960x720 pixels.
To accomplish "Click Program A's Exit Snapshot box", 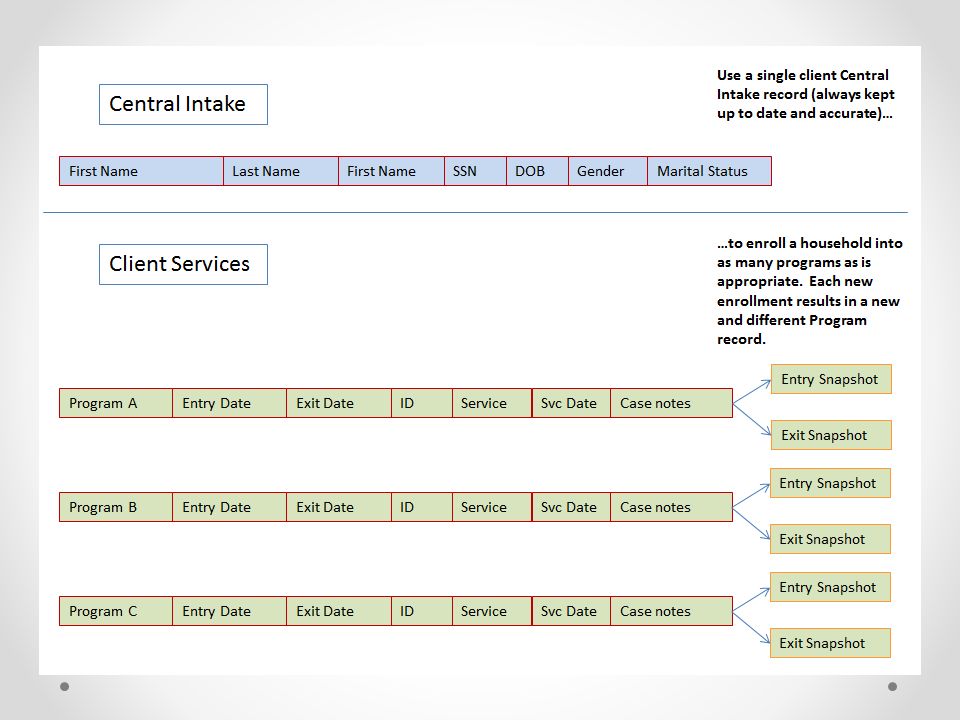I will click(x=831, y=435).
